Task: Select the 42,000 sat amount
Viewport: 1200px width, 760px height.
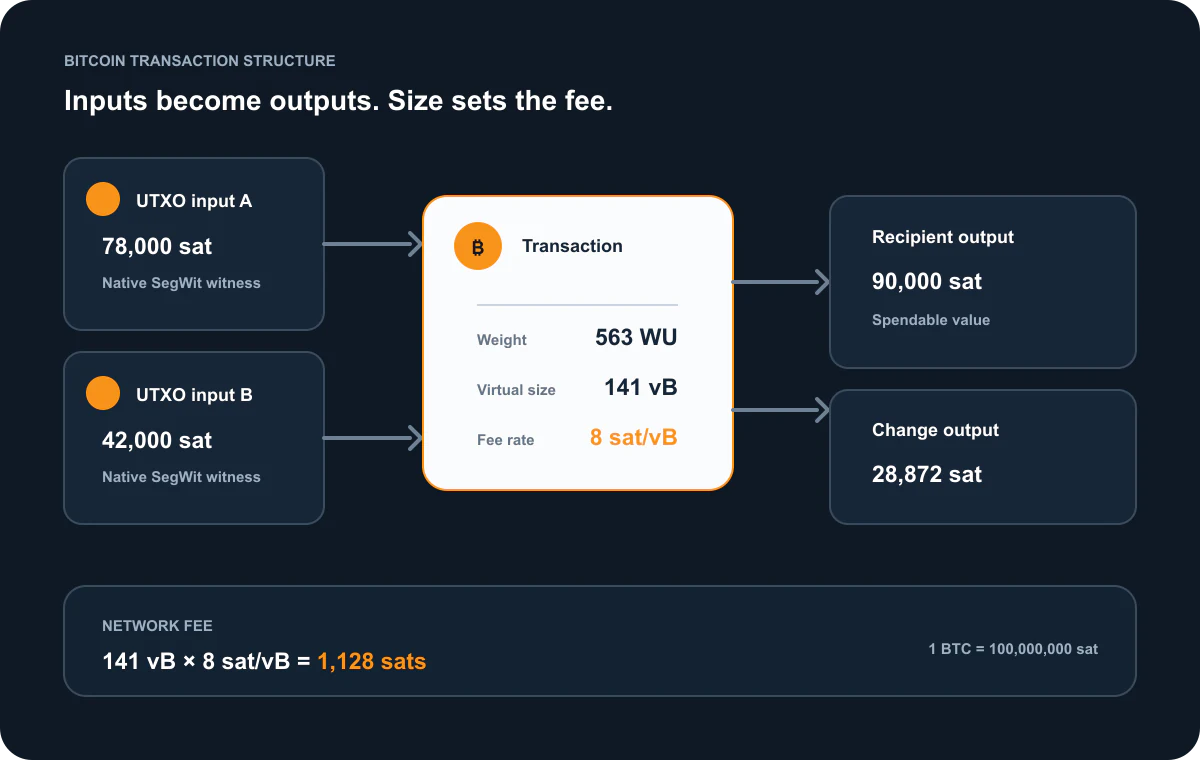Action: coord(157,440)
